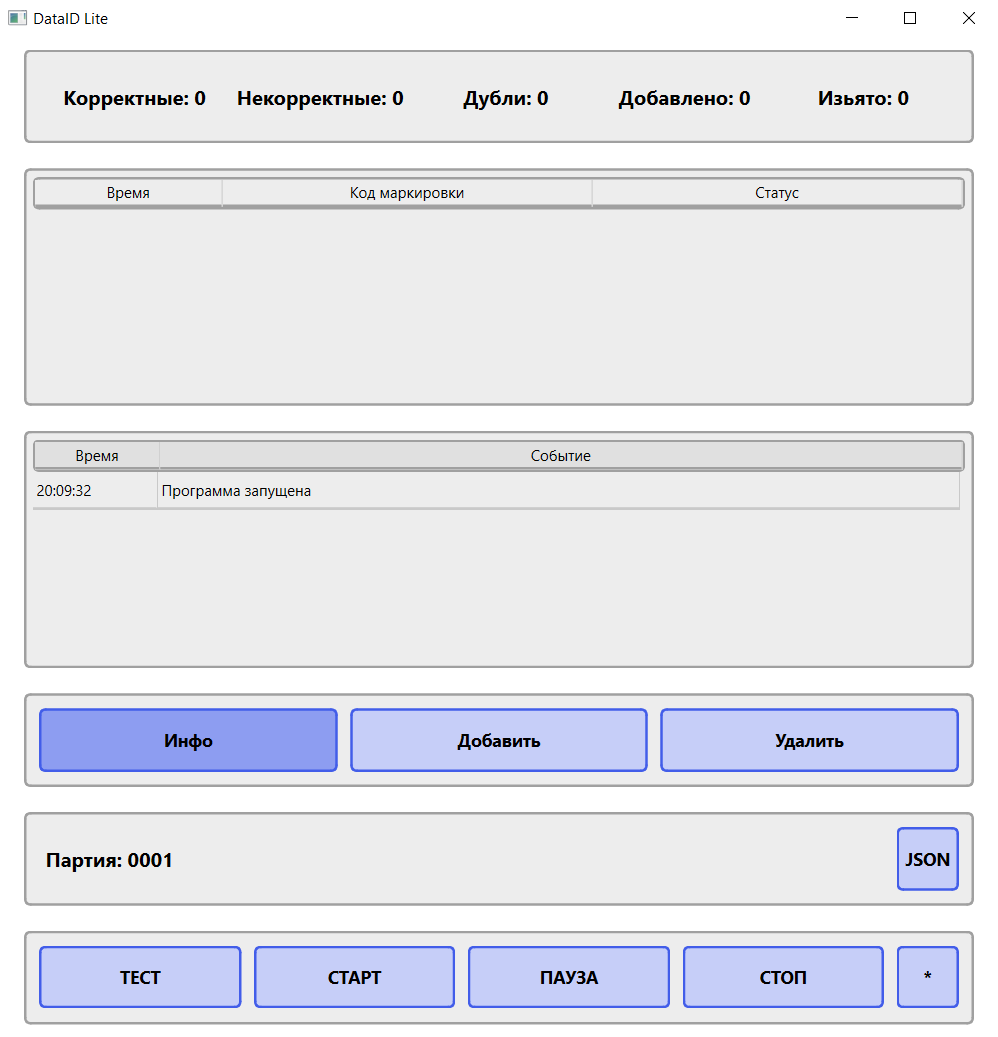Screen dimensions: 998x1037
Task: Click the DataID Lite app icon in title bar
Action: click(17, 17)
